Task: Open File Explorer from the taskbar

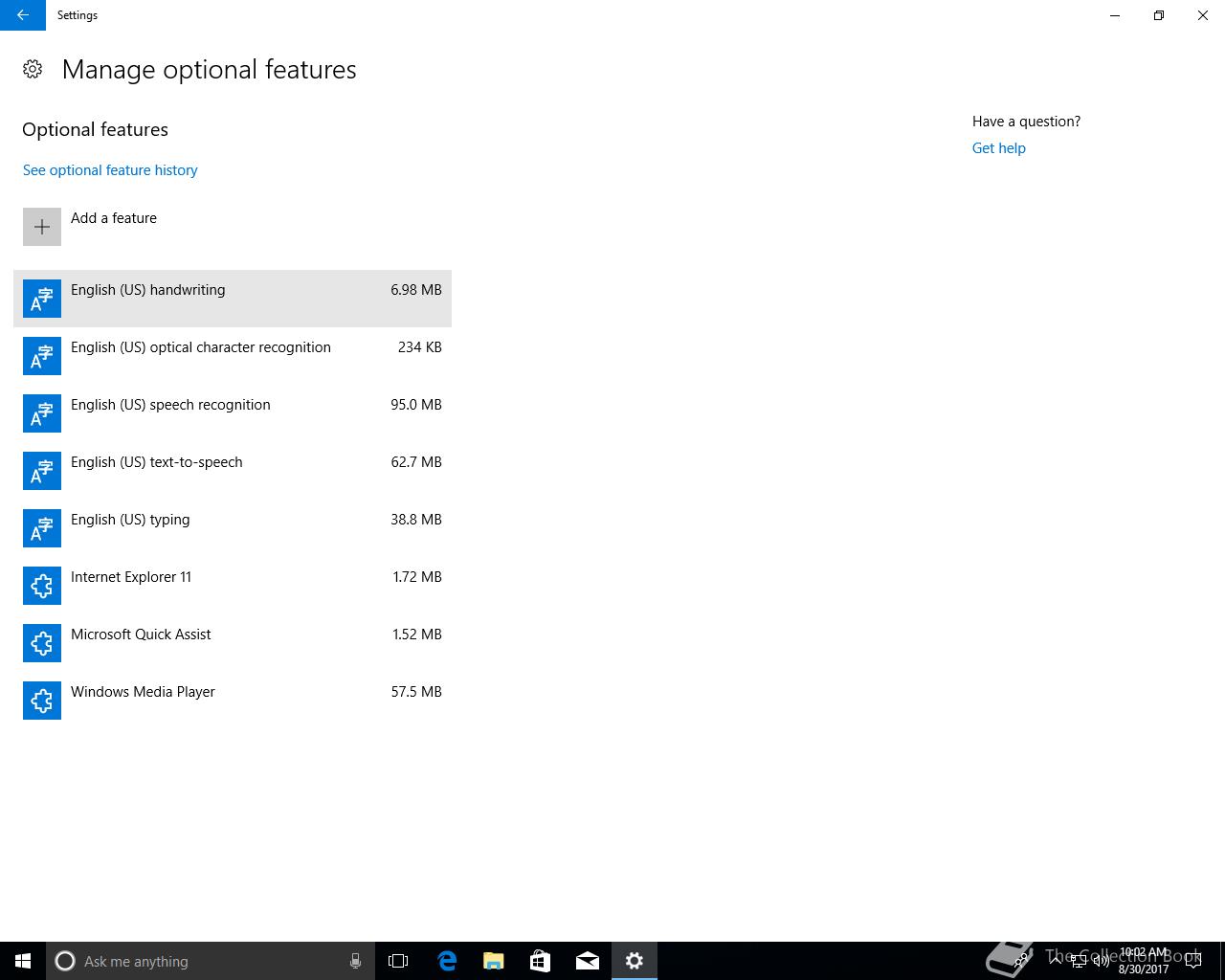Action: point(493,961)
